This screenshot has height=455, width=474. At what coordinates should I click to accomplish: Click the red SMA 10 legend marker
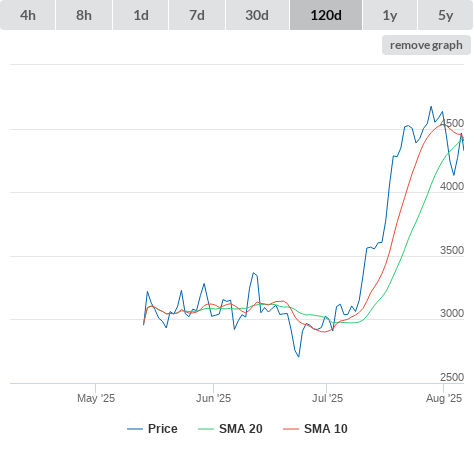(291, 429)
